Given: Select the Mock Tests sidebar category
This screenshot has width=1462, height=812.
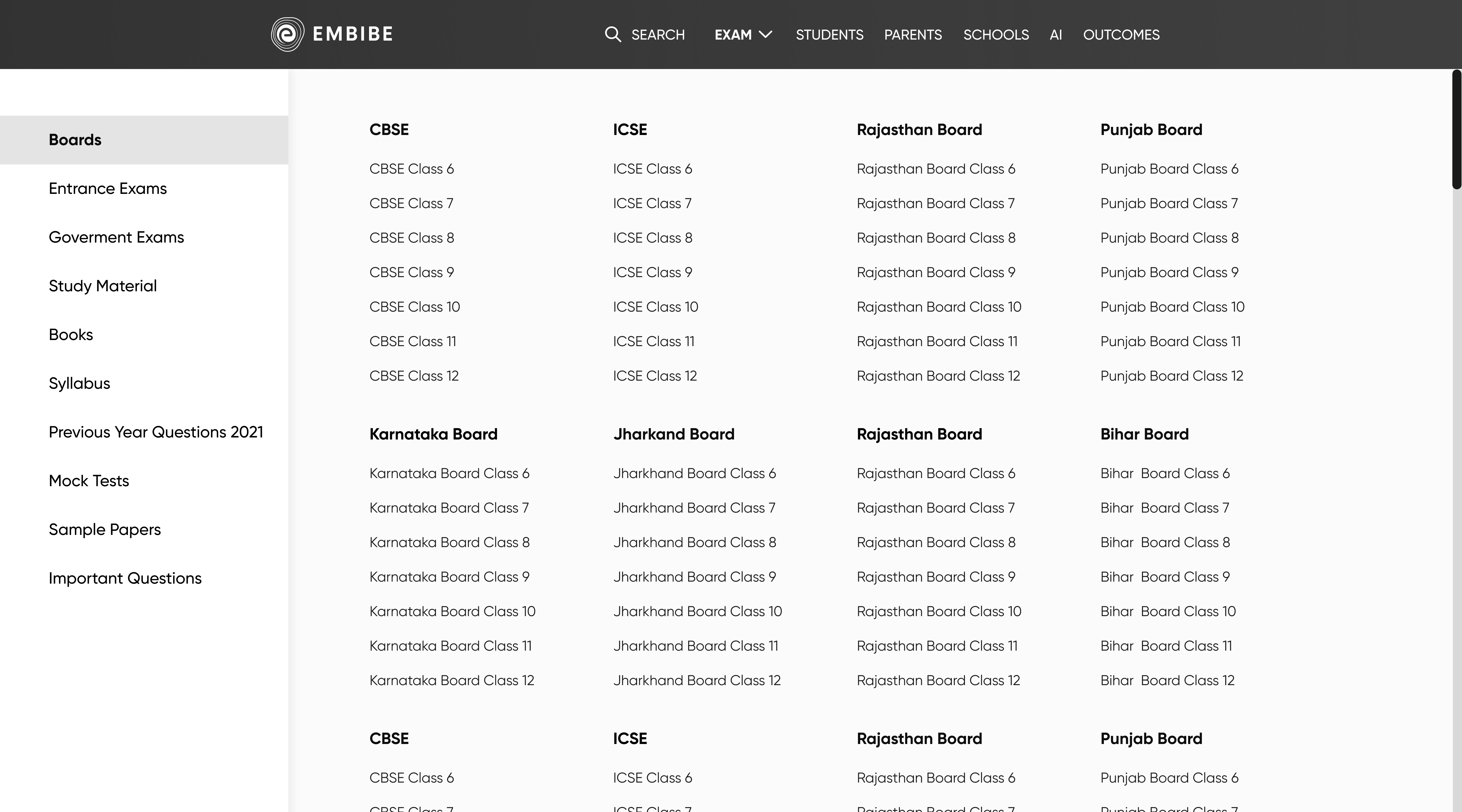Looking at the screenshot, I should point(144,481).
